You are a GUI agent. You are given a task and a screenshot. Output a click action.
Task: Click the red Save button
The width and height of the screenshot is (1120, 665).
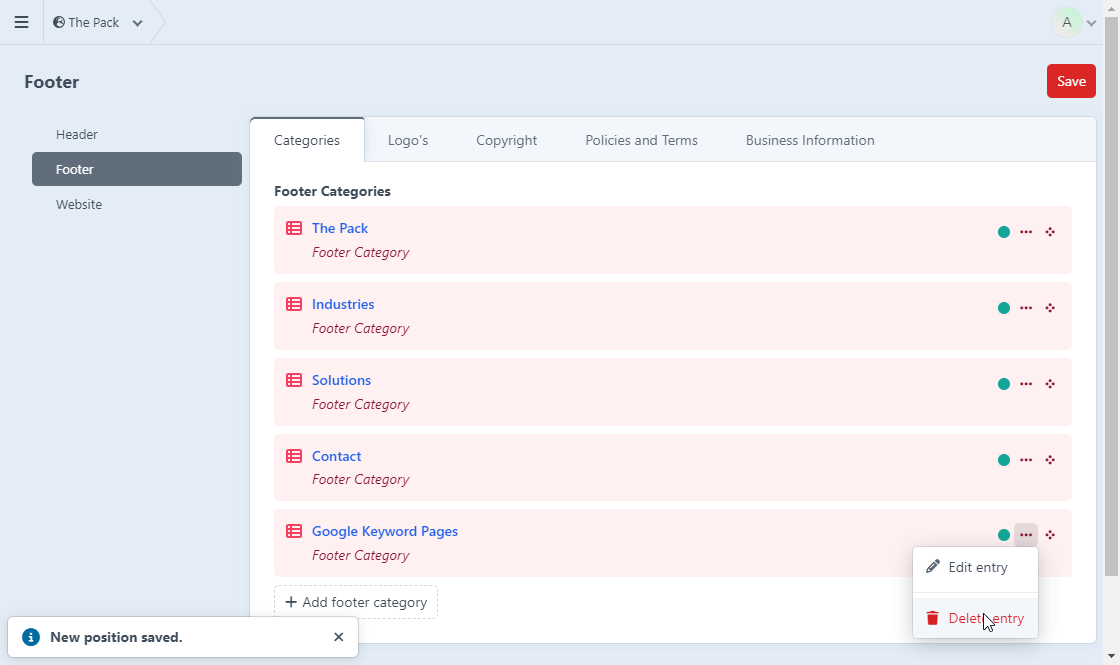click(x=1071, y=81)
